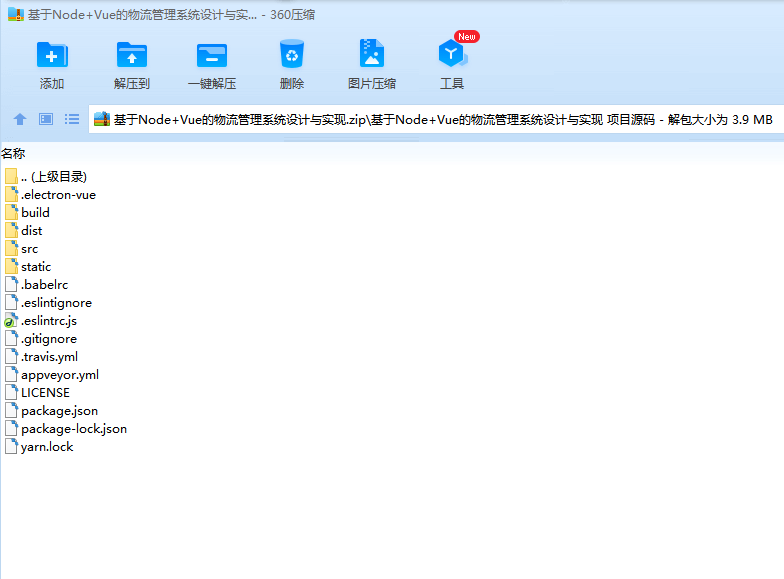This screenshot has height=579, width=784.
Task: Click the file icon beside package.json
Action: coord(12,410)
